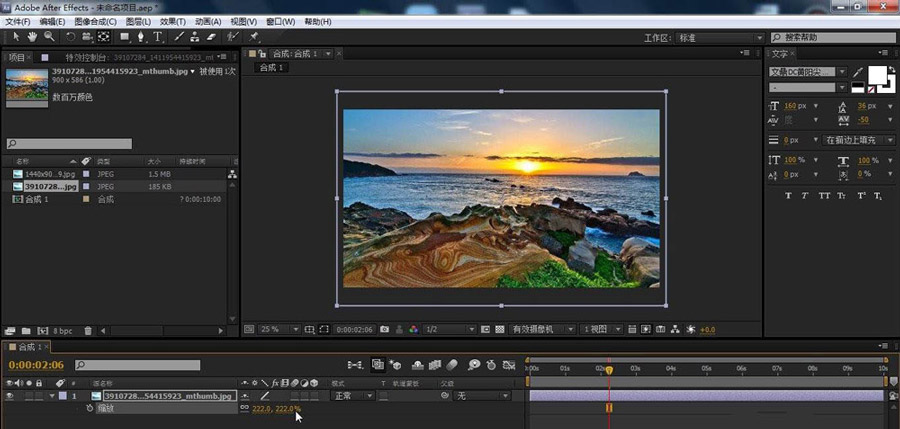
Task: Switch to the 项目 panel tab
Action: point(17,57)
